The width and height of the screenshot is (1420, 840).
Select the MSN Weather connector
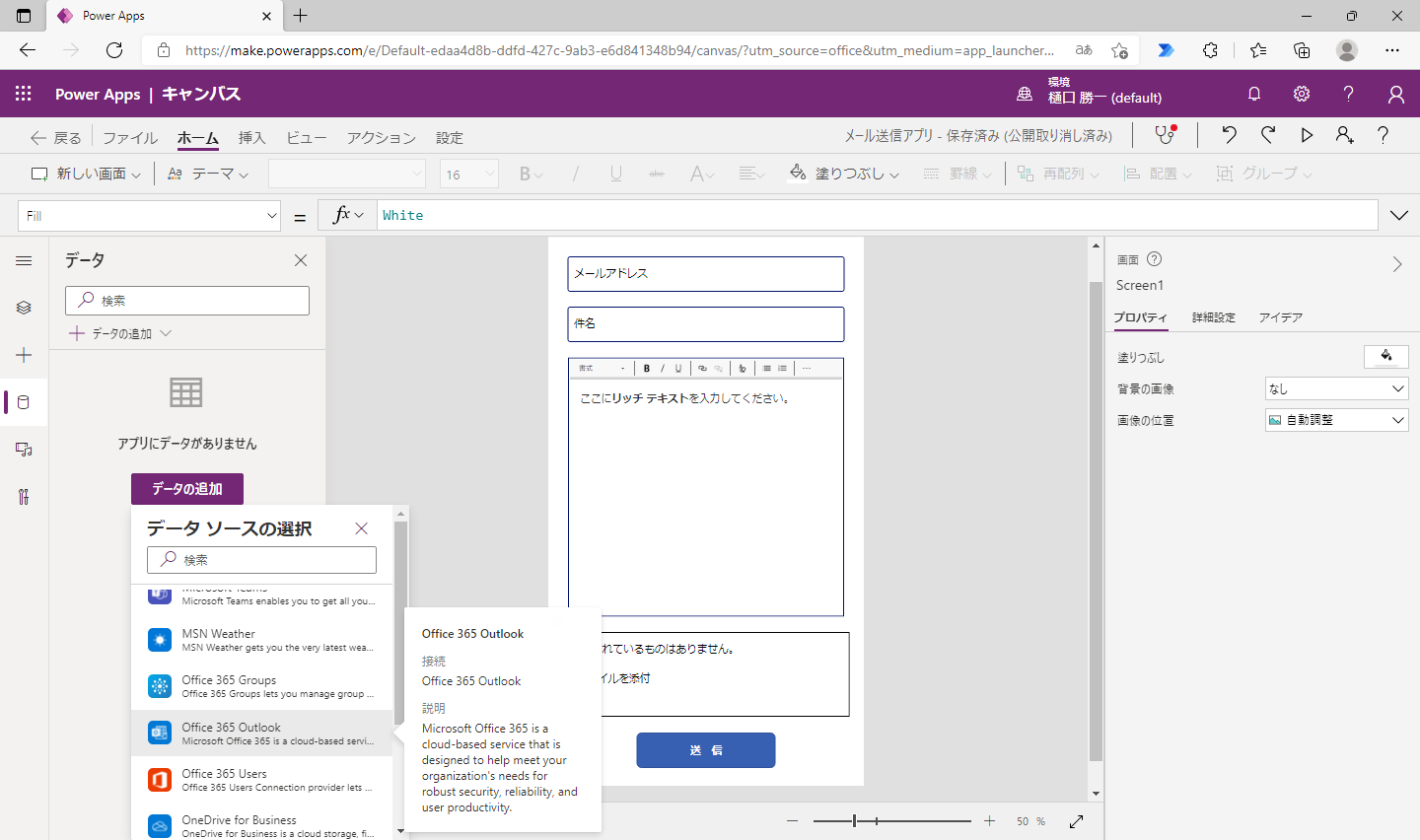[261, 640]
